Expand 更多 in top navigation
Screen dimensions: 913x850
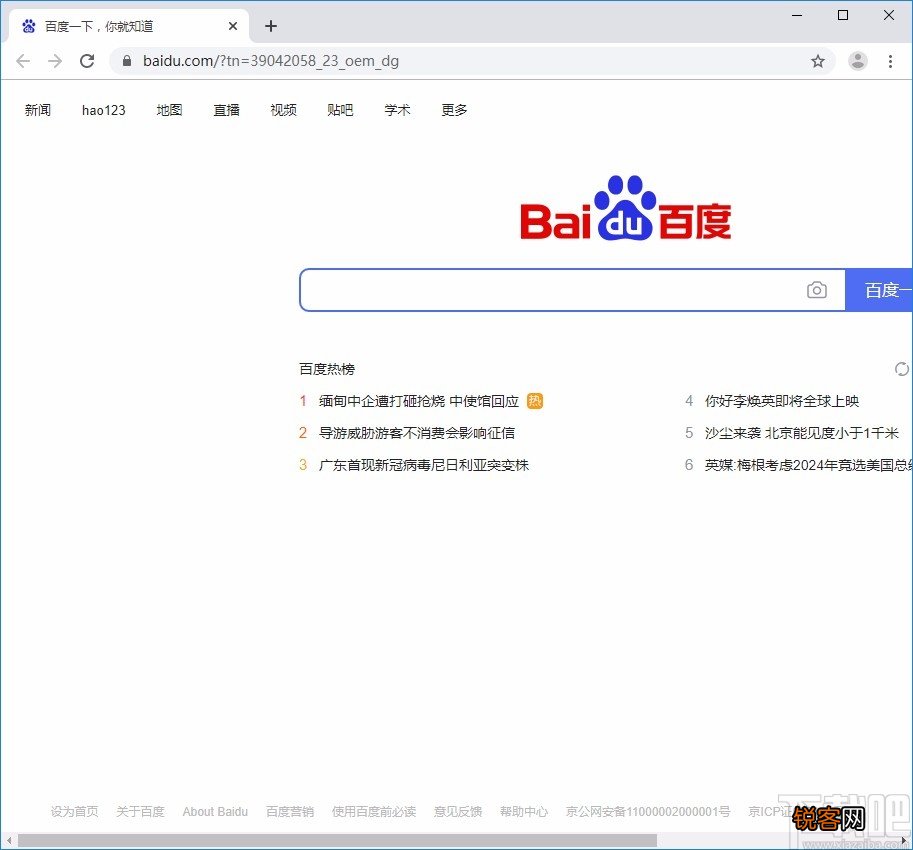[454, 110]
